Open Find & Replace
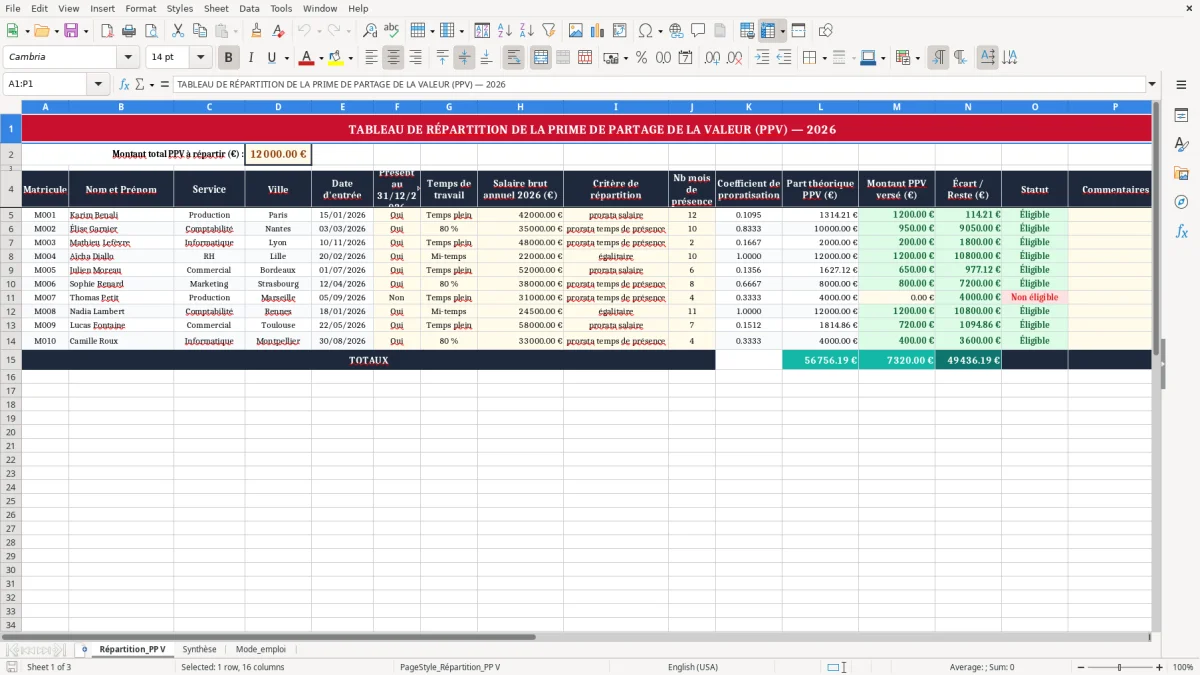This screenshot has width=1200, height=675. (370, 31)
